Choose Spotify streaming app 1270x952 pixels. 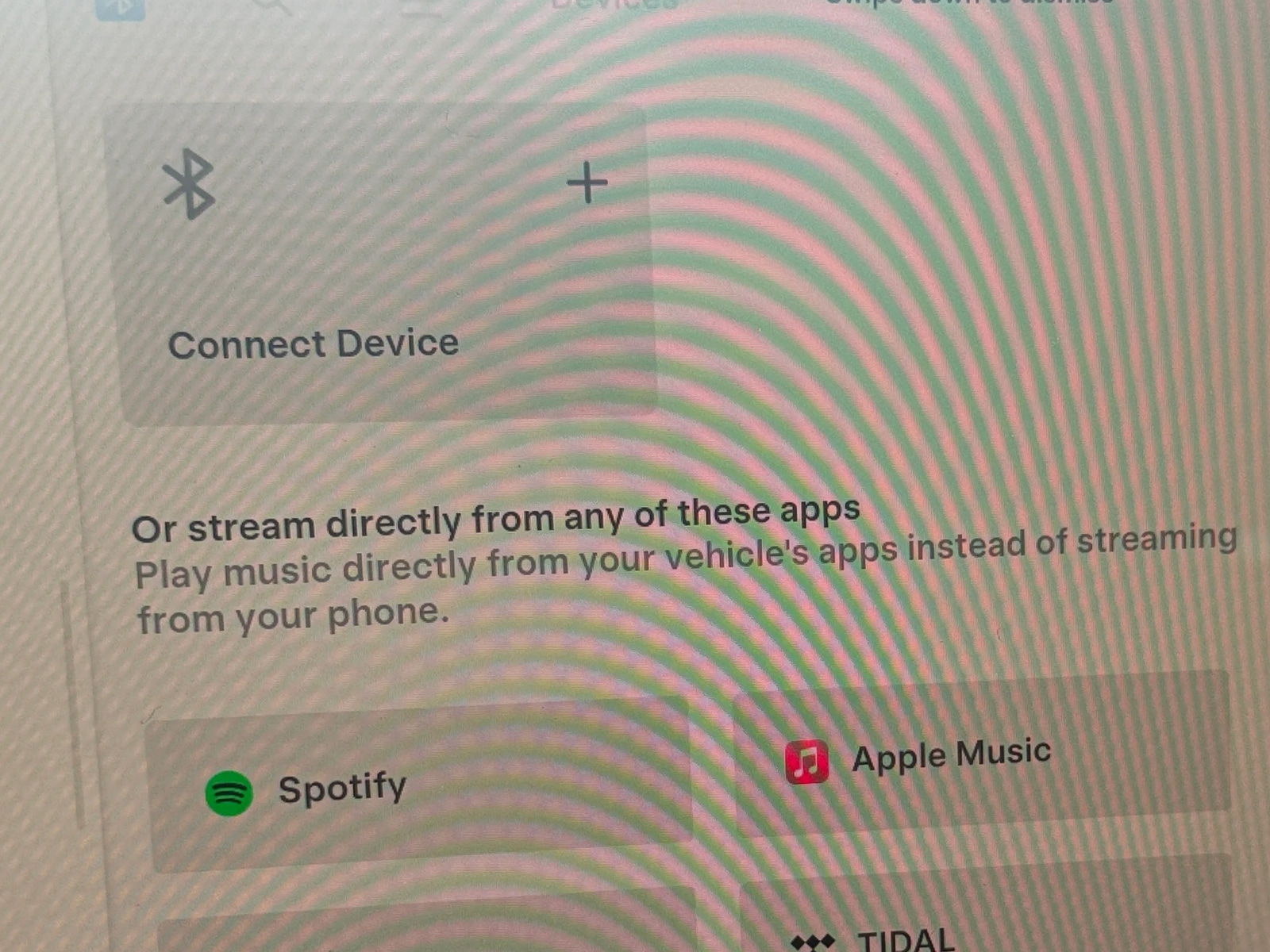(421, 785)
